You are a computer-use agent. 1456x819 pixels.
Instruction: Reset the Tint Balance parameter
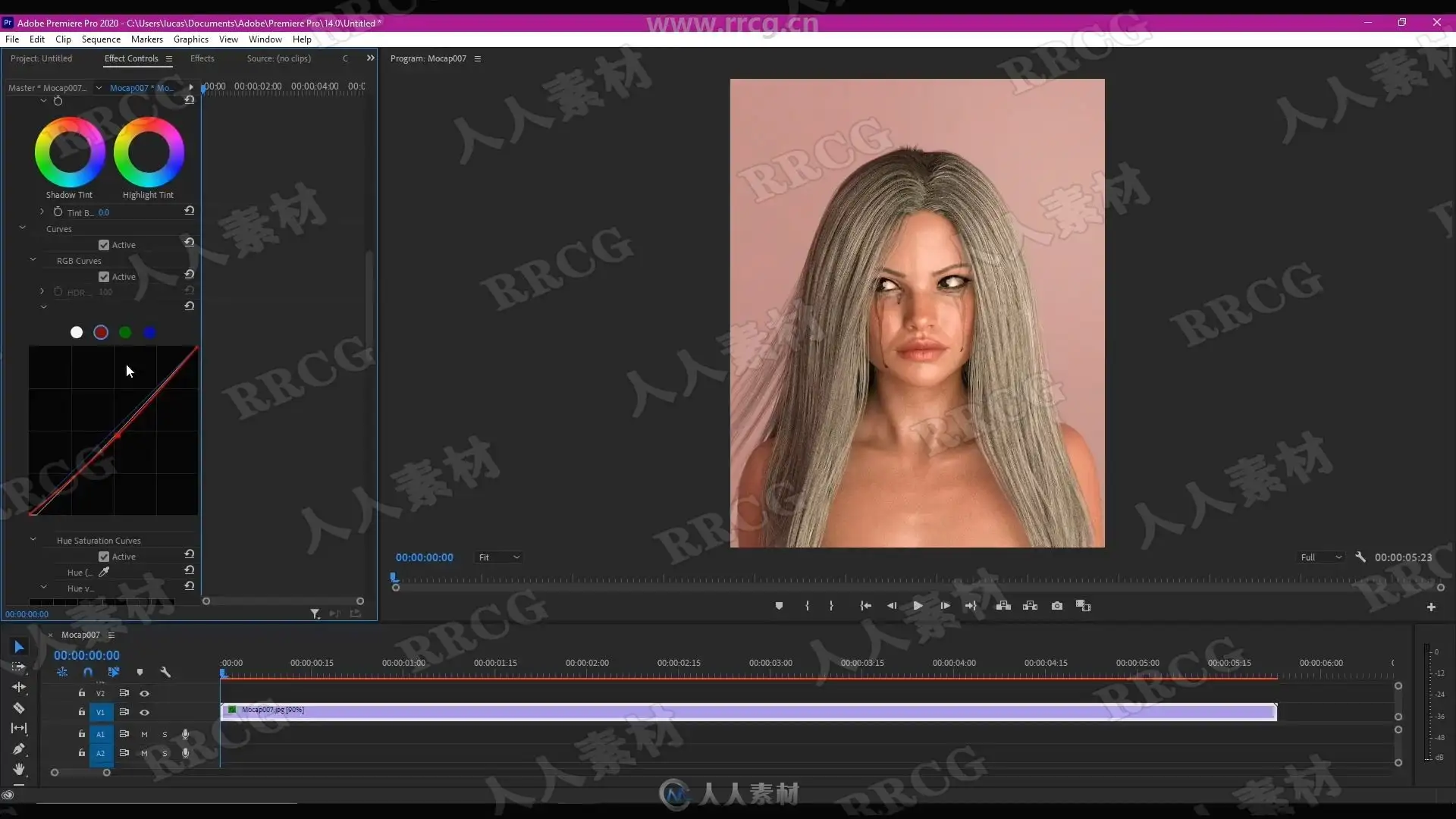(x=190, y=211)
